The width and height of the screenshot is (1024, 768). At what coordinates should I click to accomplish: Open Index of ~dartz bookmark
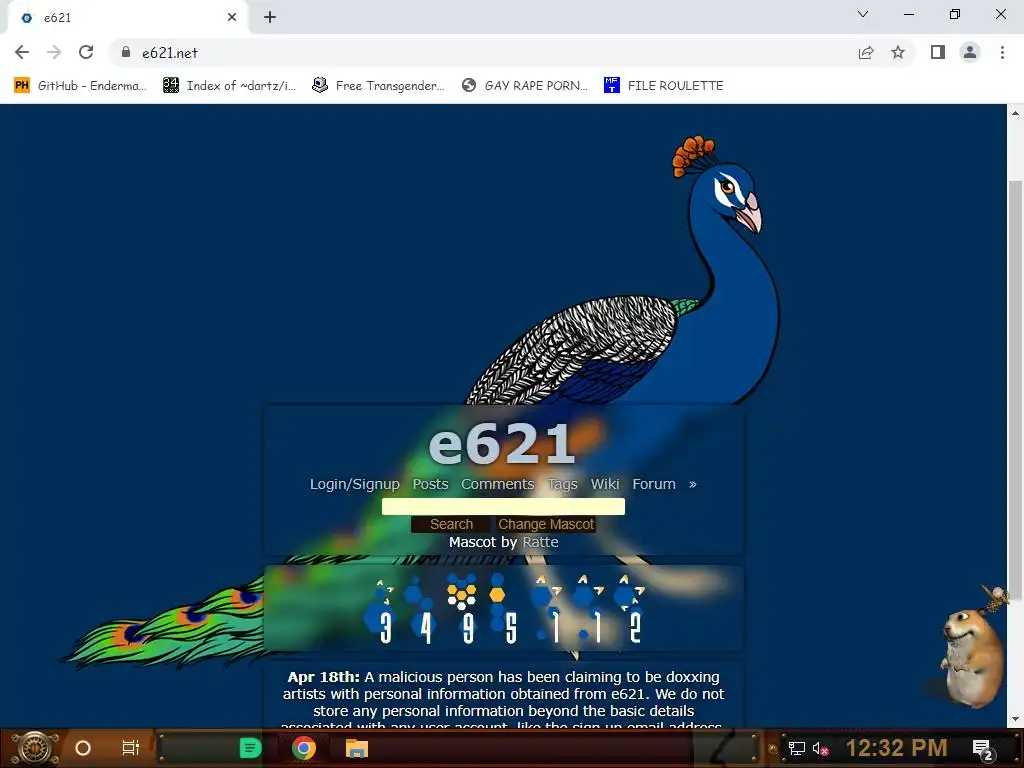point(229,86)
